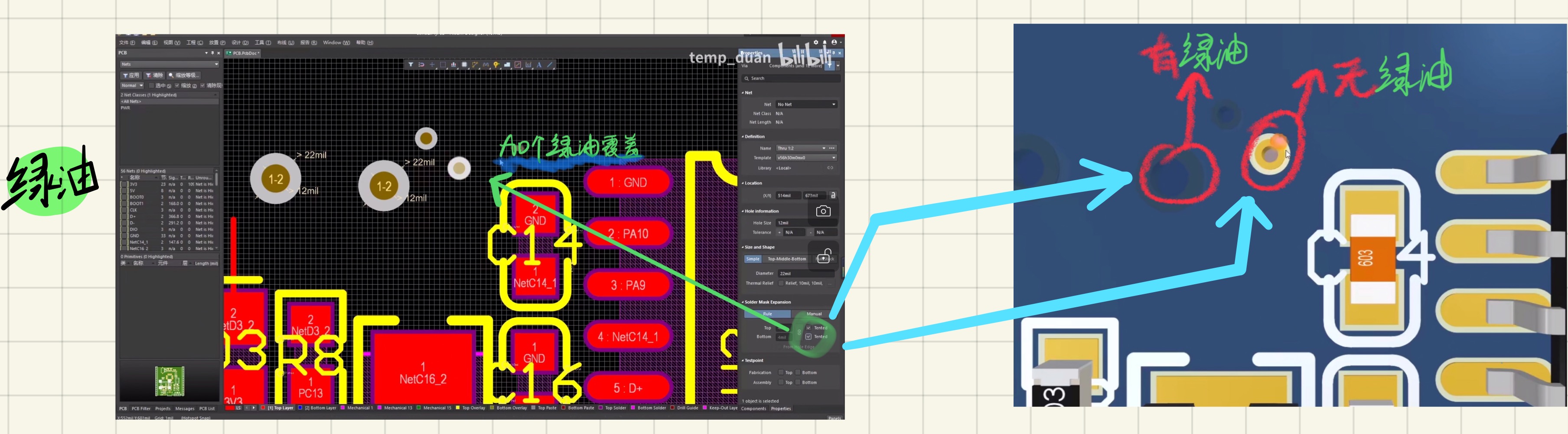Collapse the Solder Mask Expansion section

pyautogui.click(x=743, y=302)
